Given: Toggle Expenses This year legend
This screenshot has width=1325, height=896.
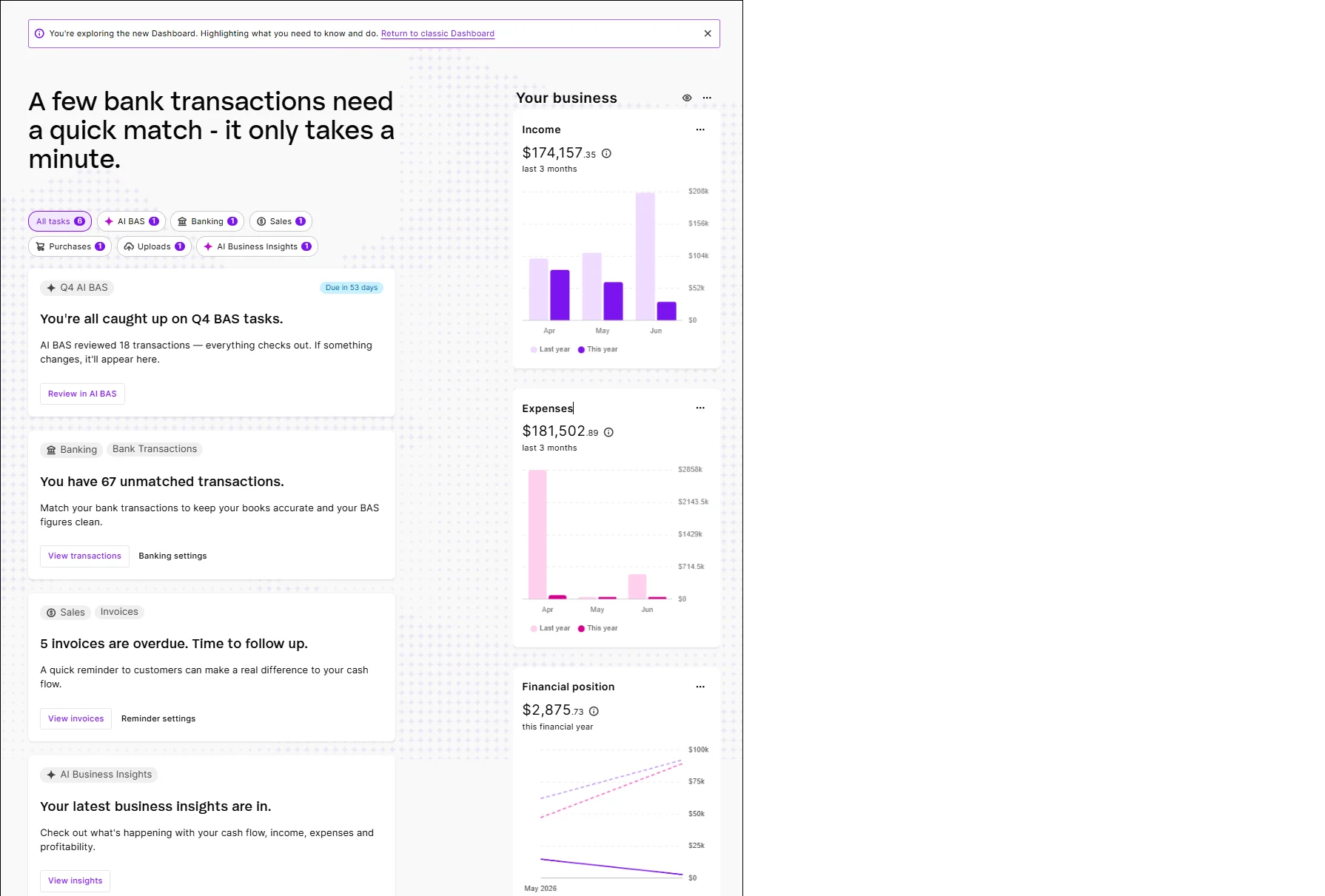Looking at the screenshot, I should (x=597, y=628).
